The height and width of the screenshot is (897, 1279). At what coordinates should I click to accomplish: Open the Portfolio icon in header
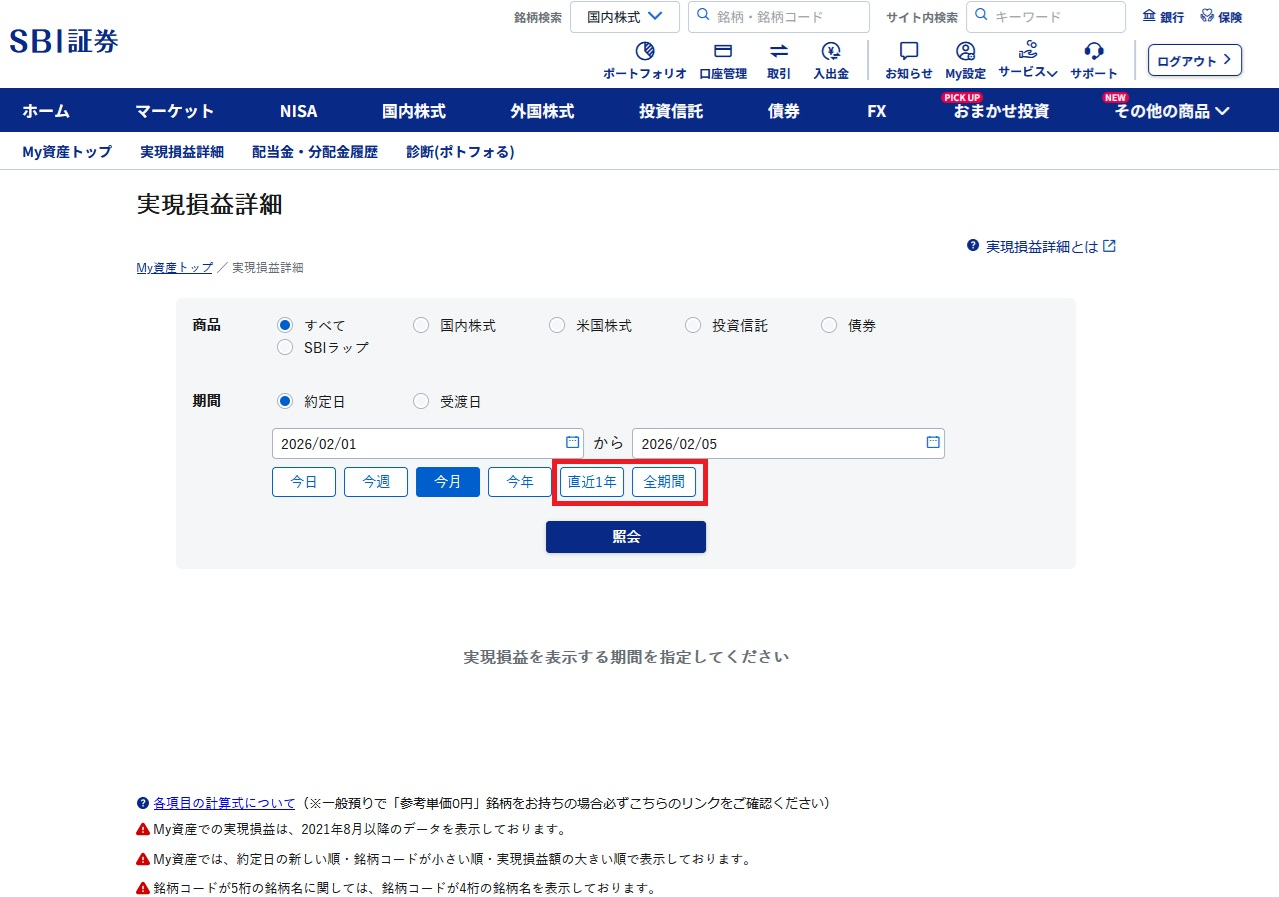coord(645,52)
